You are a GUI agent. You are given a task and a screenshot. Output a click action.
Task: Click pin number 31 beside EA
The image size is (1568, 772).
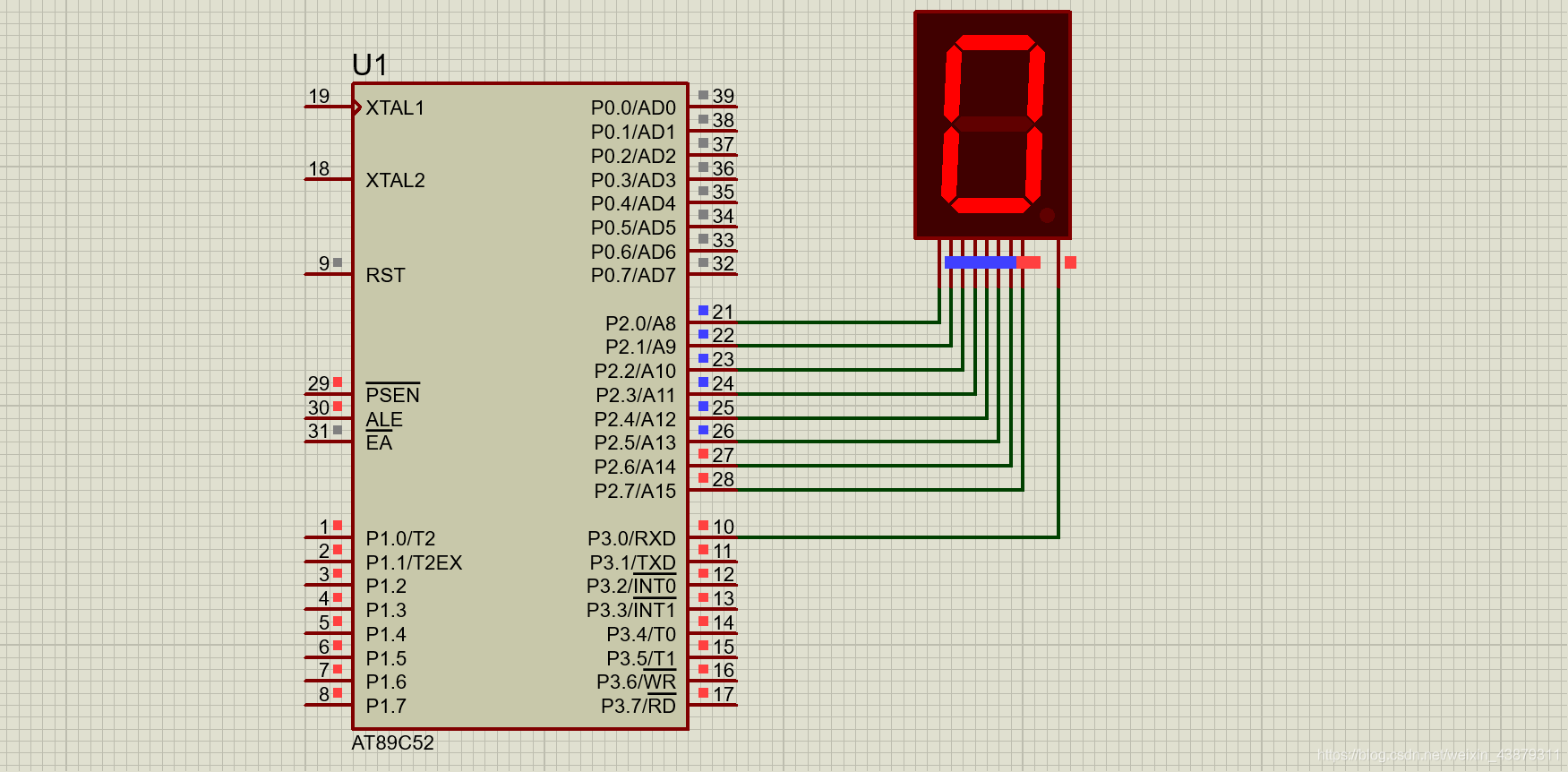319,431
